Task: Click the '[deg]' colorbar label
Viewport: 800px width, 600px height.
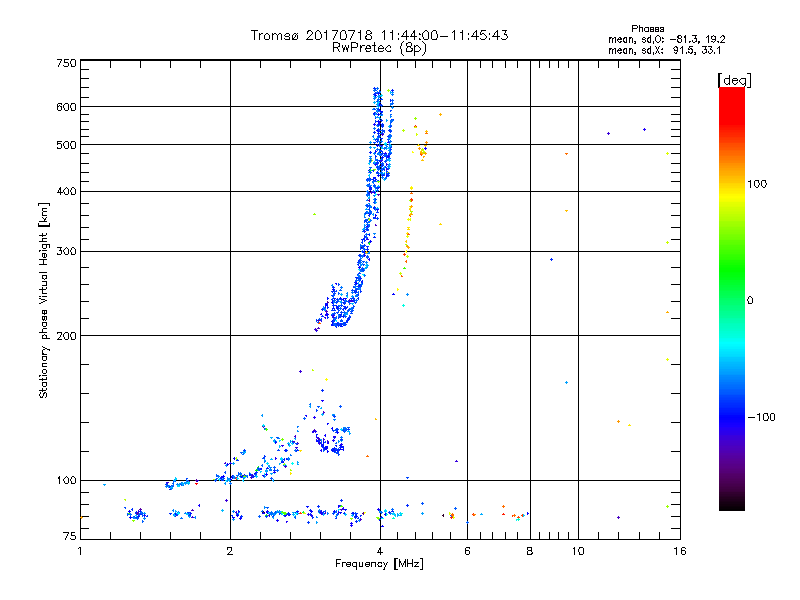Action: pyautogui.click(x=734, y=80)
